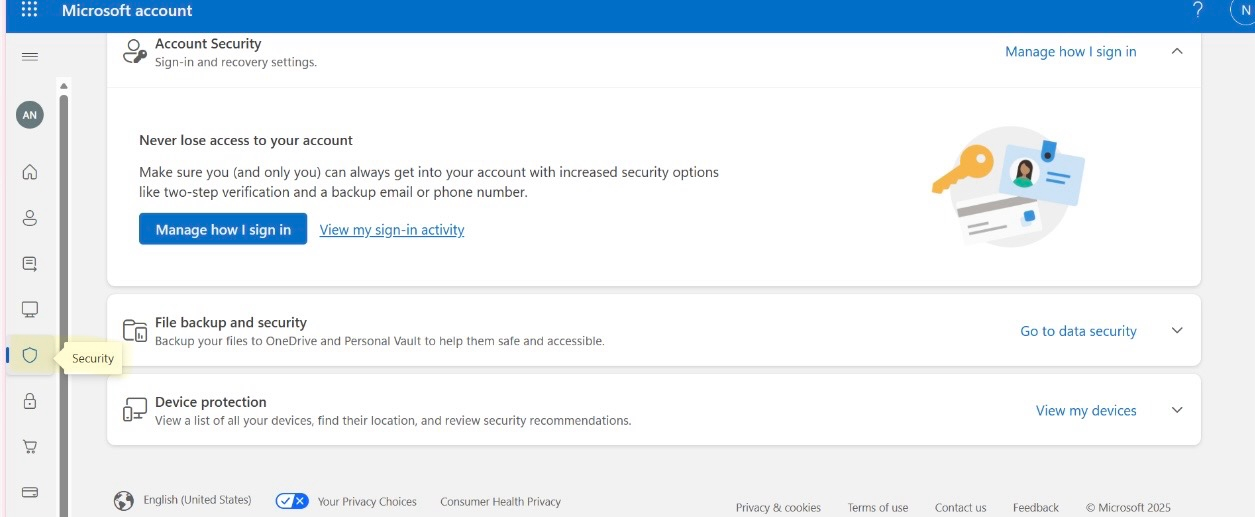Open the account profile circle in the header
The width and height of the screenshot is (1255, 517).
[x=1244, y=11]
